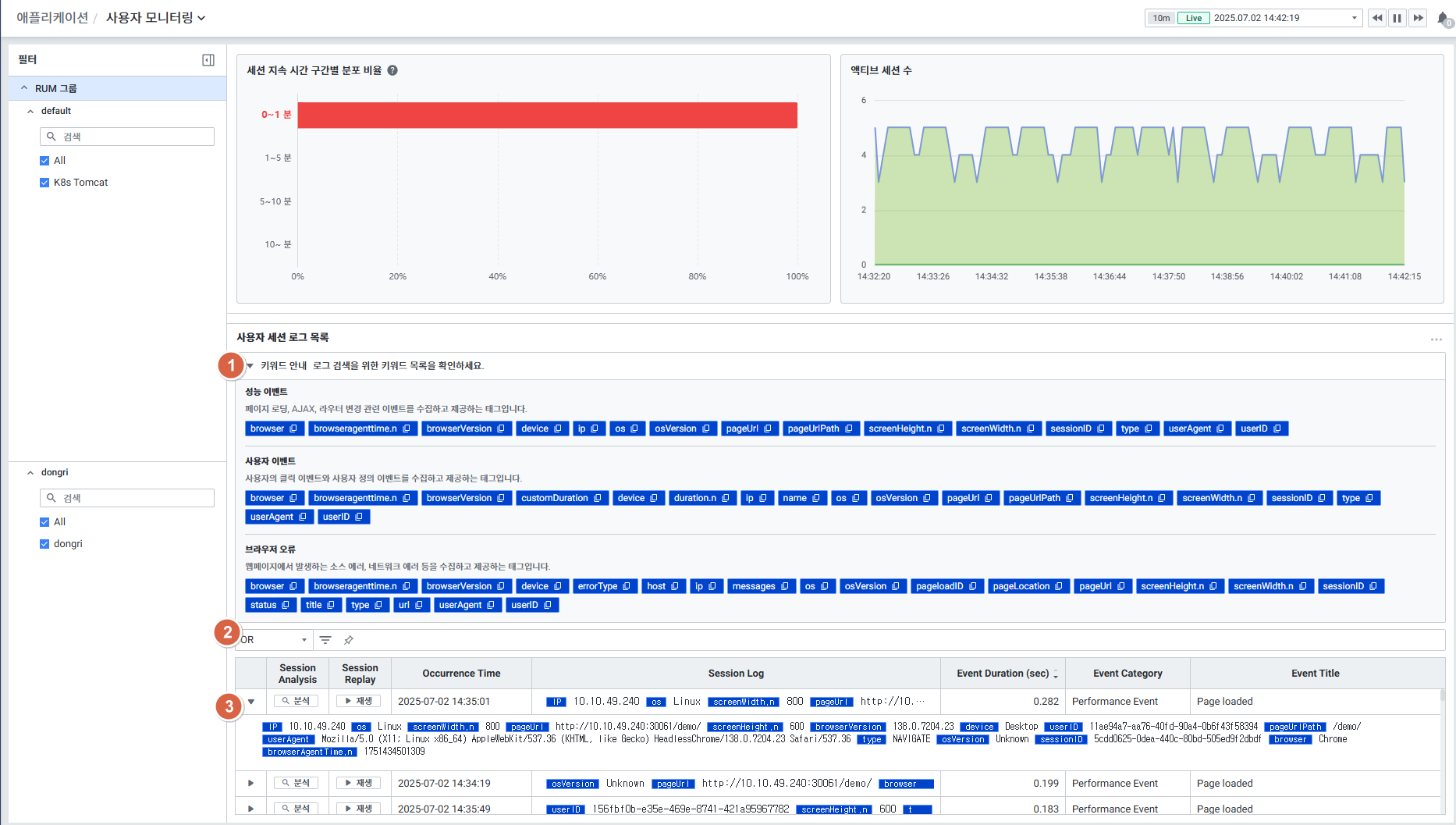Open the OR operator dropdown
This screenshot has width=1456, height=825.
[x=274, y=640]
